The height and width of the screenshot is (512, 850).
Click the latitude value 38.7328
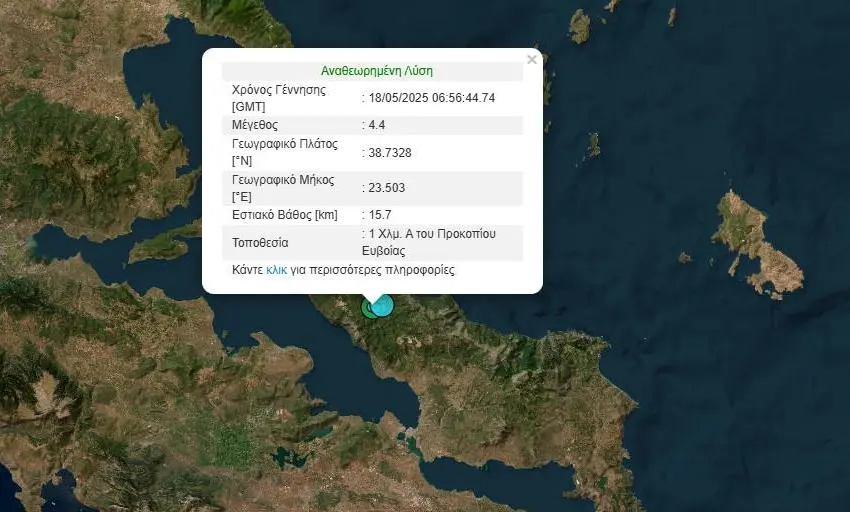[390, 153]
